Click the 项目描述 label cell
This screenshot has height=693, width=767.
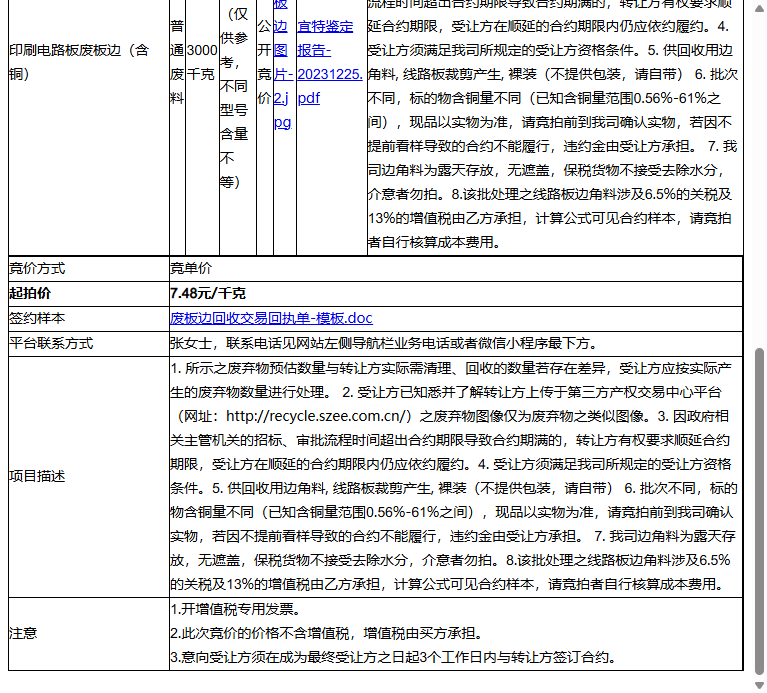point(89,476)
